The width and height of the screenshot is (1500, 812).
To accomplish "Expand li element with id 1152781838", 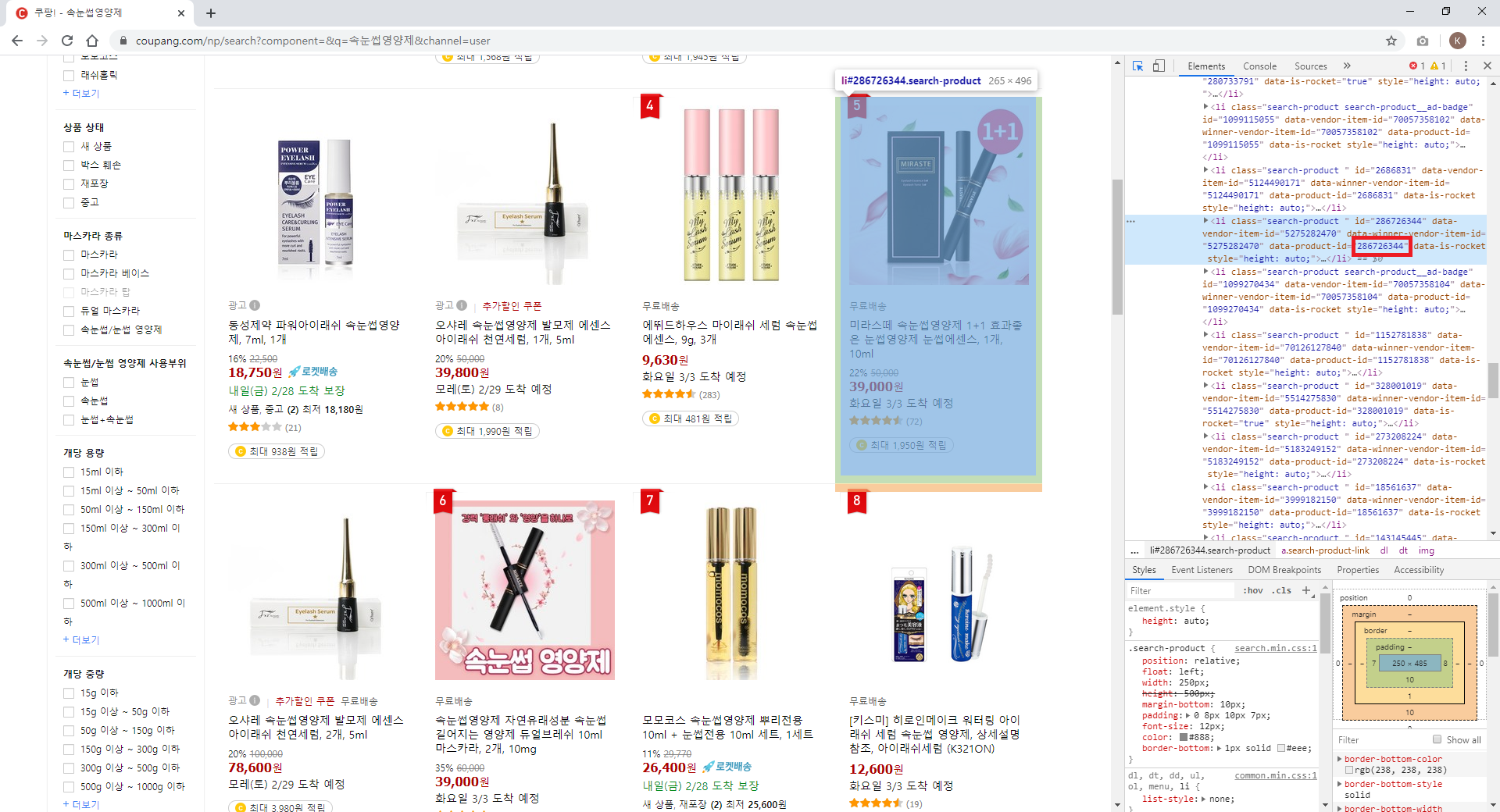I will pos(1205,335).
